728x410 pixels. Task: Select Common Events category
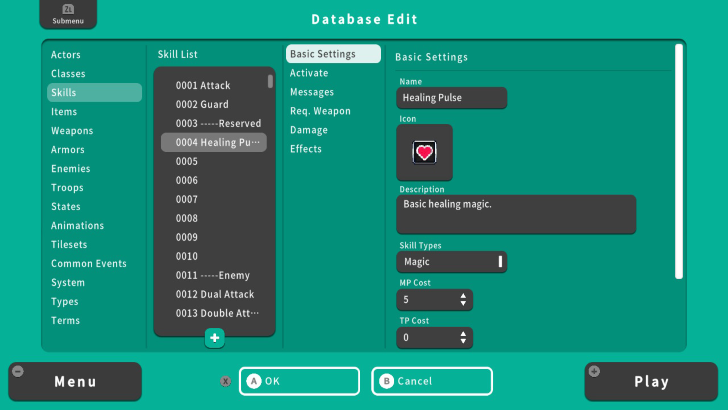coord(94,264)
